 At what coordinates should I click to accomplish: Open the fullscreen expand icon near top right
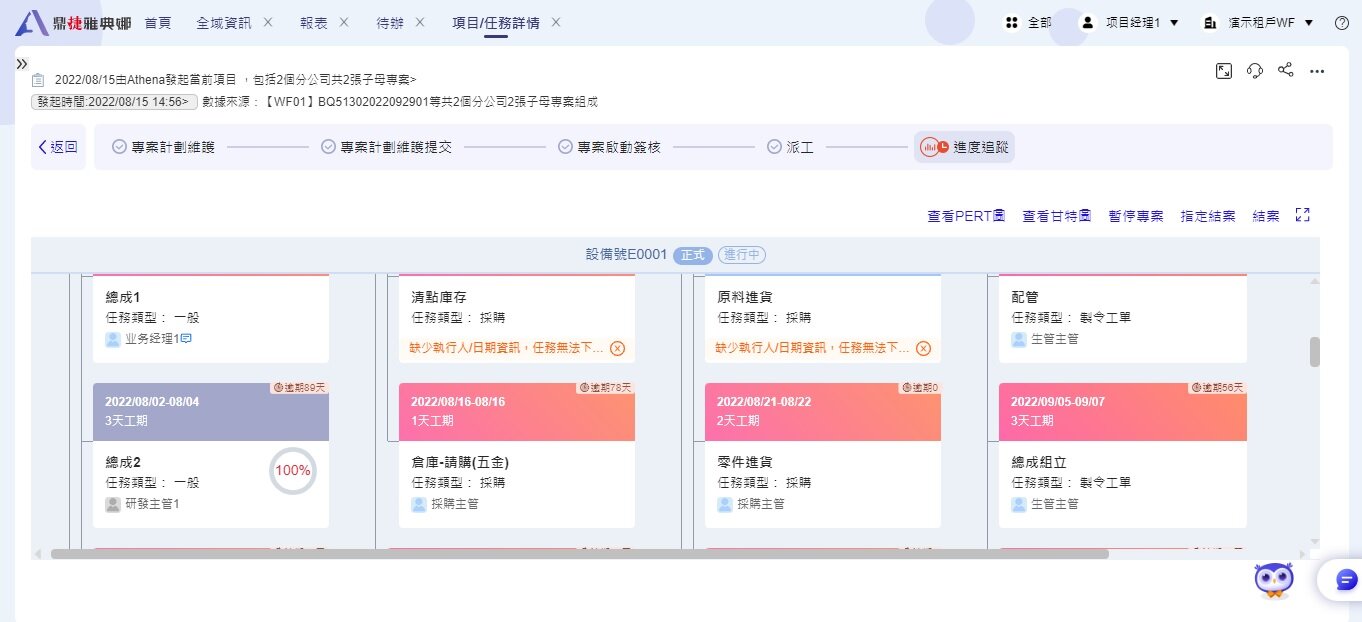1224,72
